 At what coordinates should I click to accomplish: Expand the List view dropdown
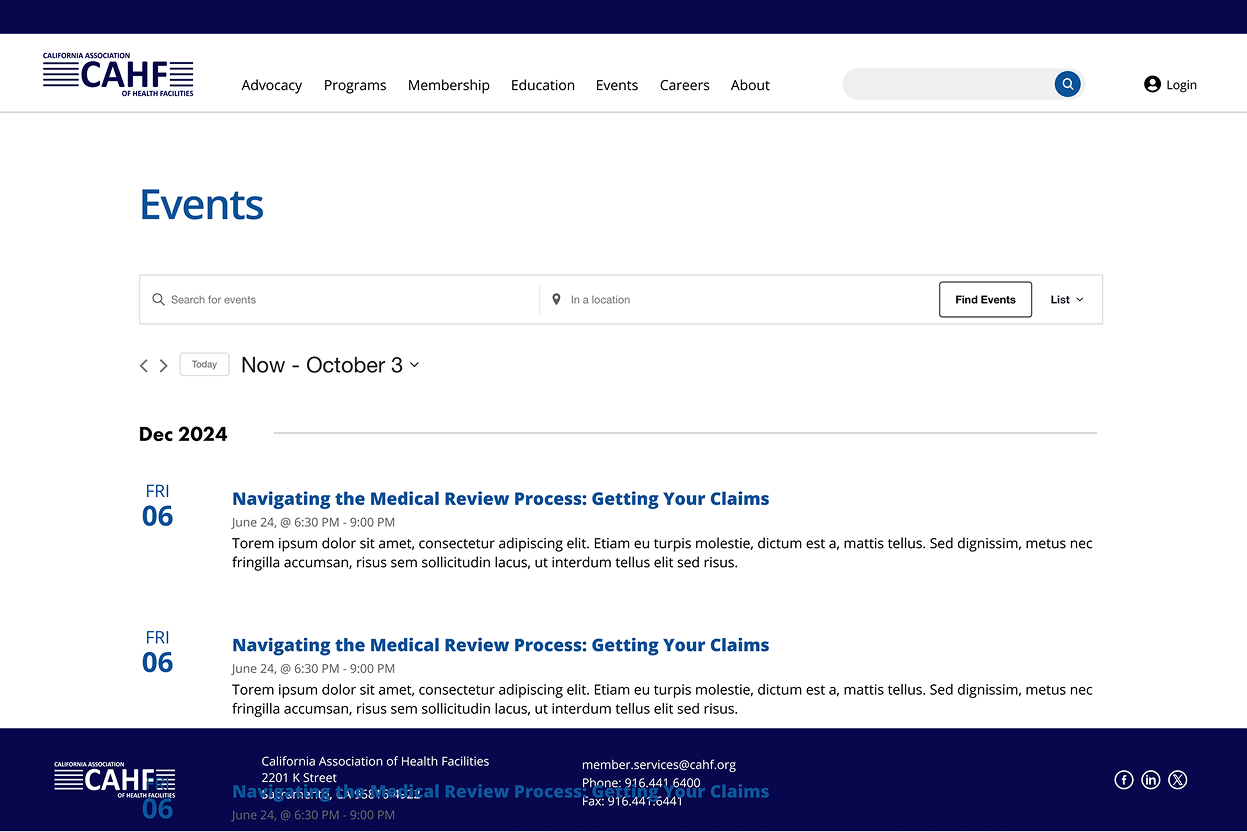click(x=1066, y=300)
